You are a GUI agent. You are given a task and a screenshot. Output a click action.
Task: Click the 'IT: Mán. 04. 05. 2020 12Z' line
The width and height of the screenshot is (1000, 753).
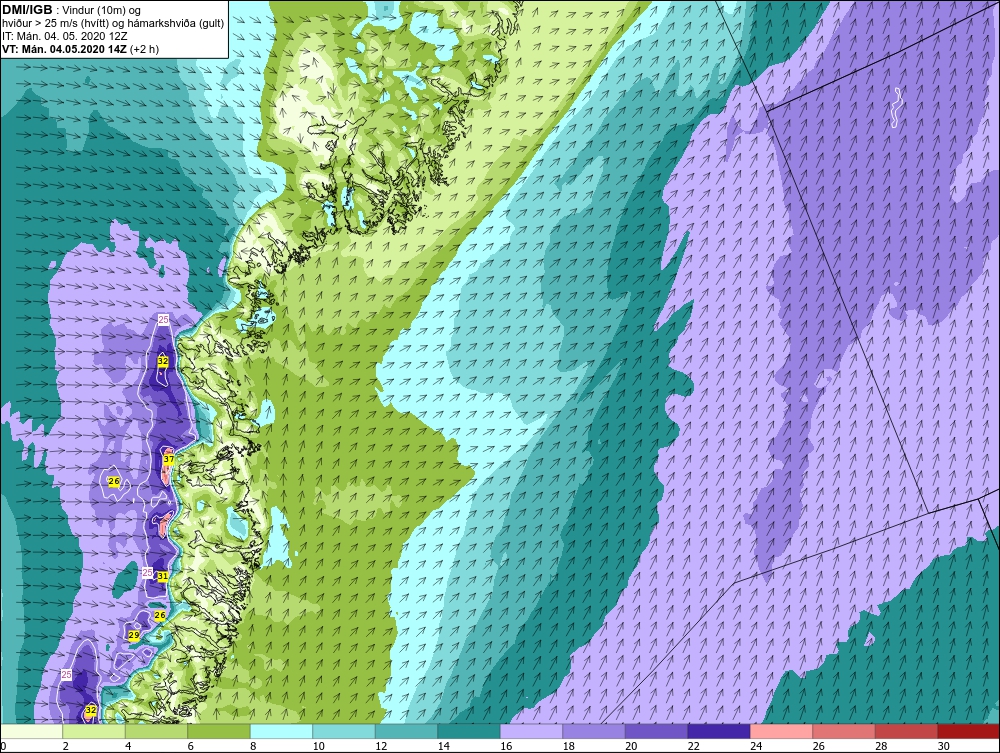64,36
